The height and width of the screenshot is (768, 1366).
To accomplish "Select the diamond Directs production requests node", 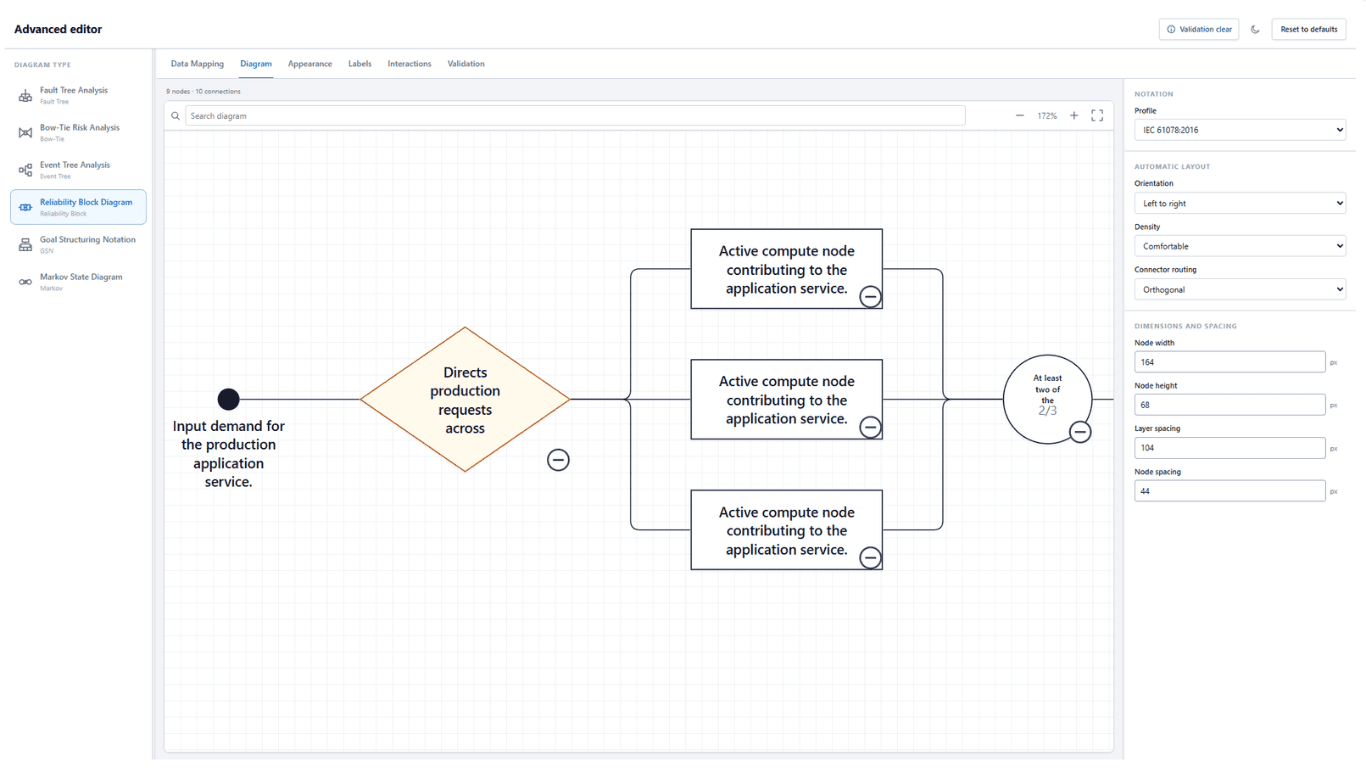I will click(465, 400).
